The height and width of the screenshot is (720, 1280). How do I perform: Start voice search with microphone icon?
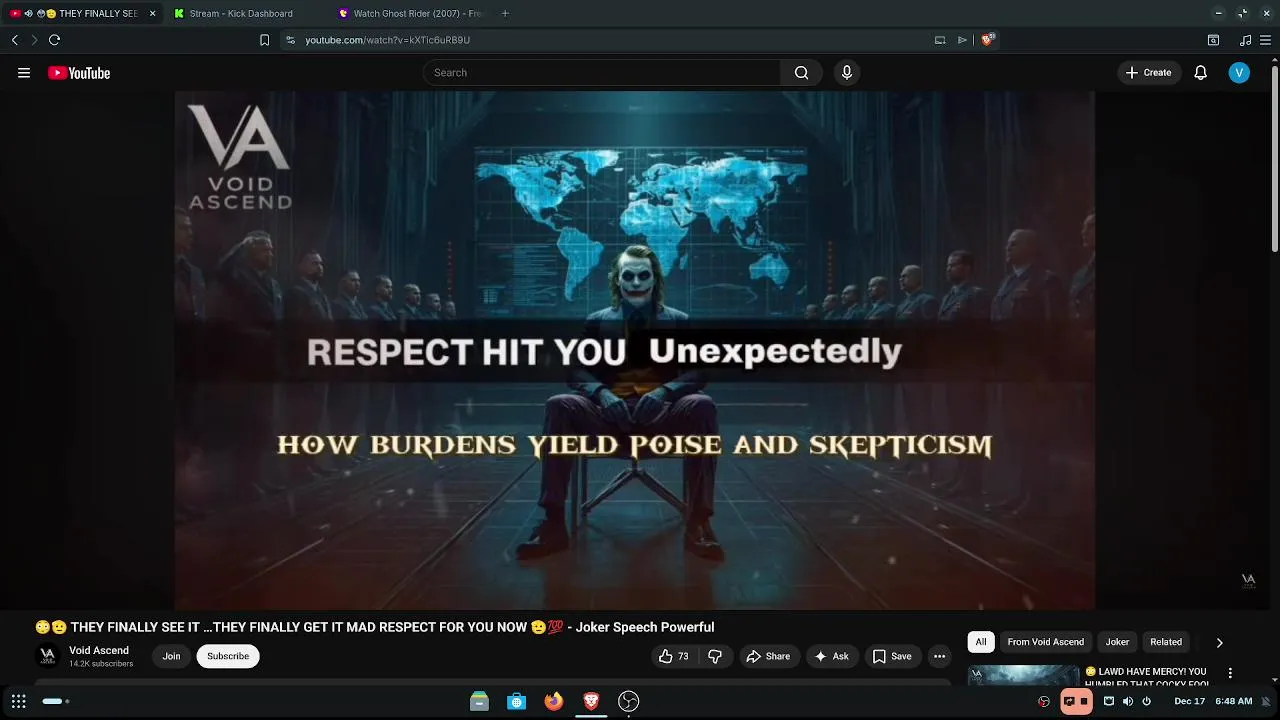point(847,73)
